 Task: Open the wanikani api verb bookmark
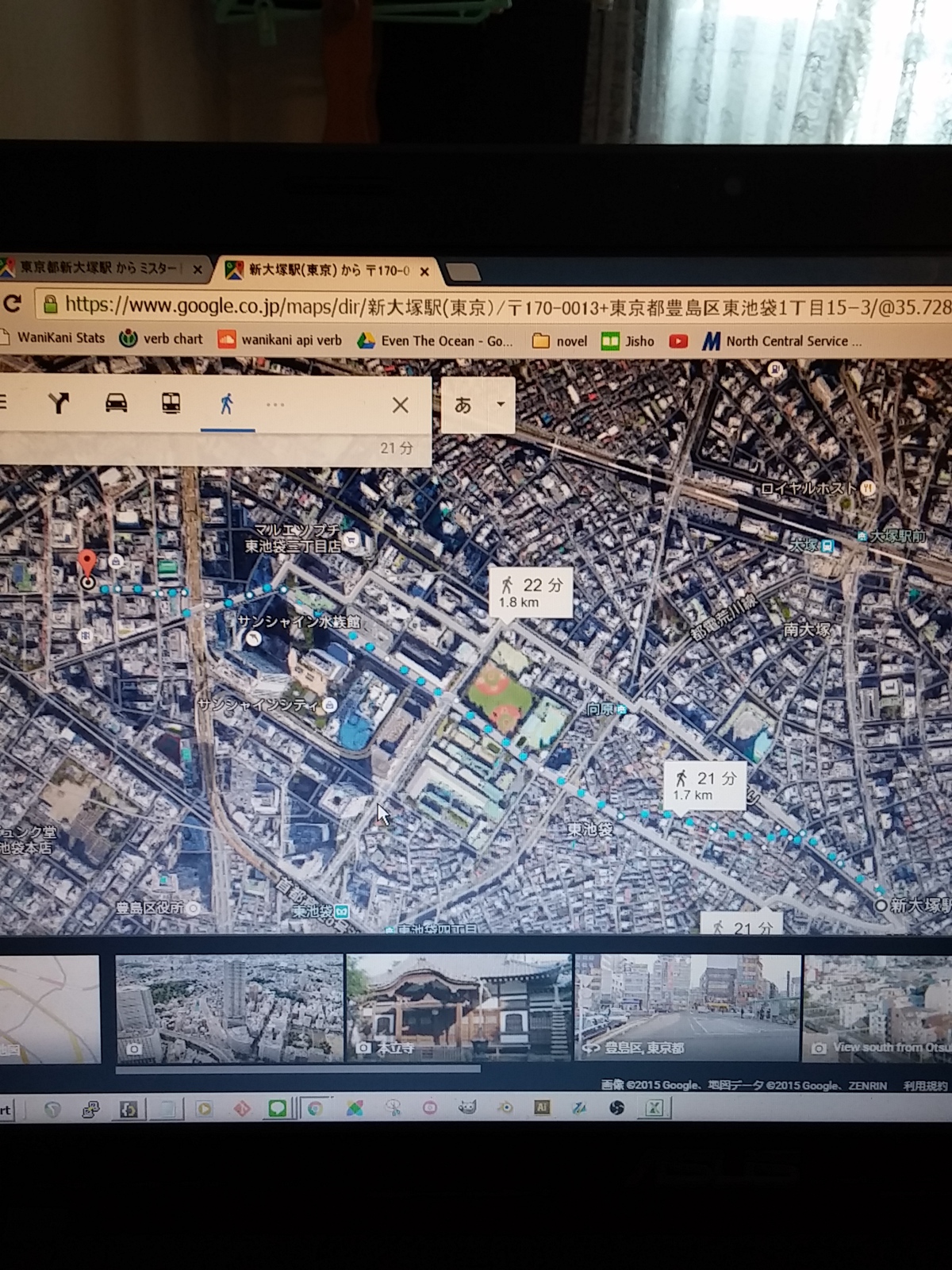(x=280, y=340)
